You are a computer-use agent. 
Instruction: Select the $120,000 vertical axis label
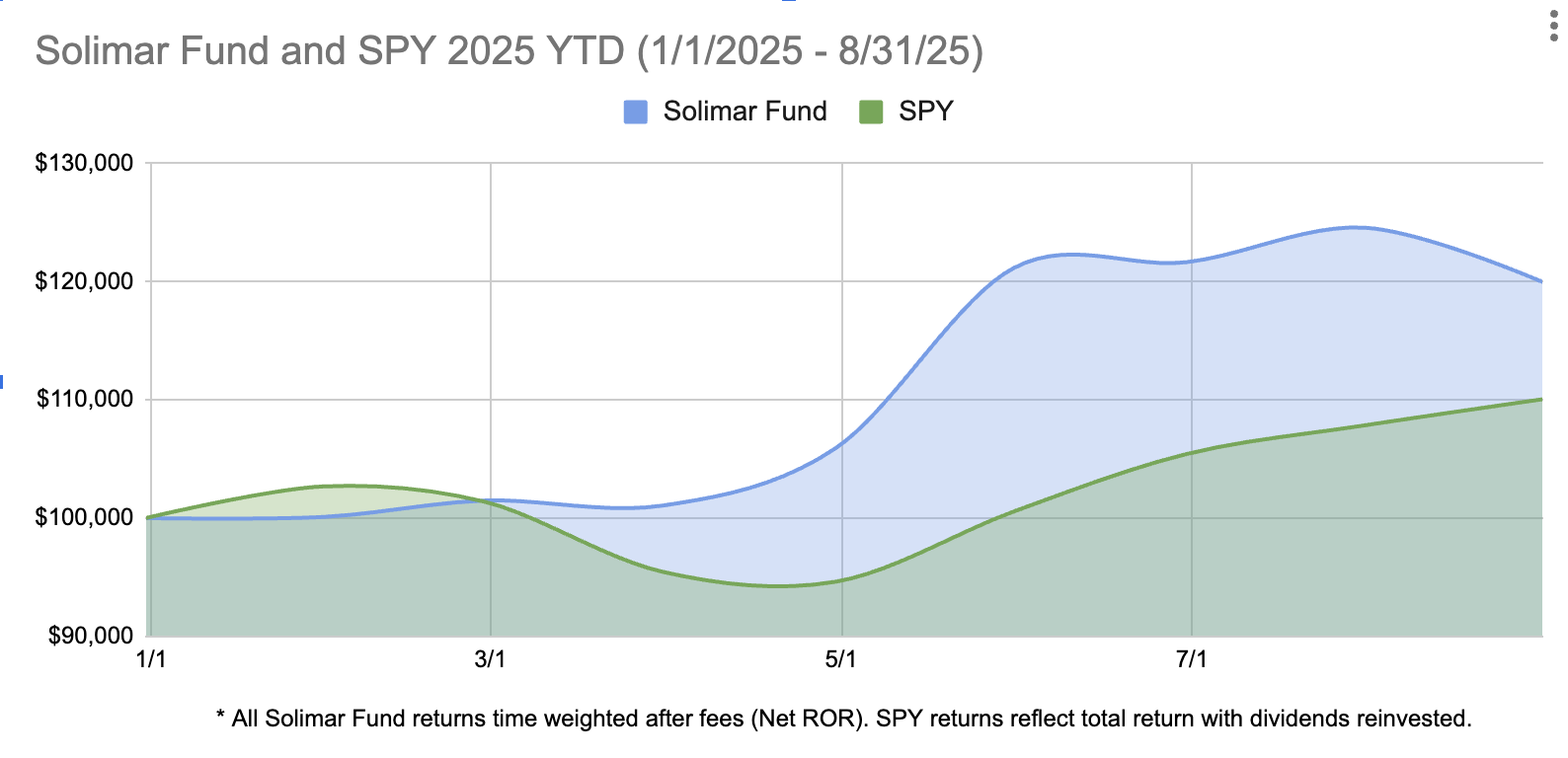84,281
